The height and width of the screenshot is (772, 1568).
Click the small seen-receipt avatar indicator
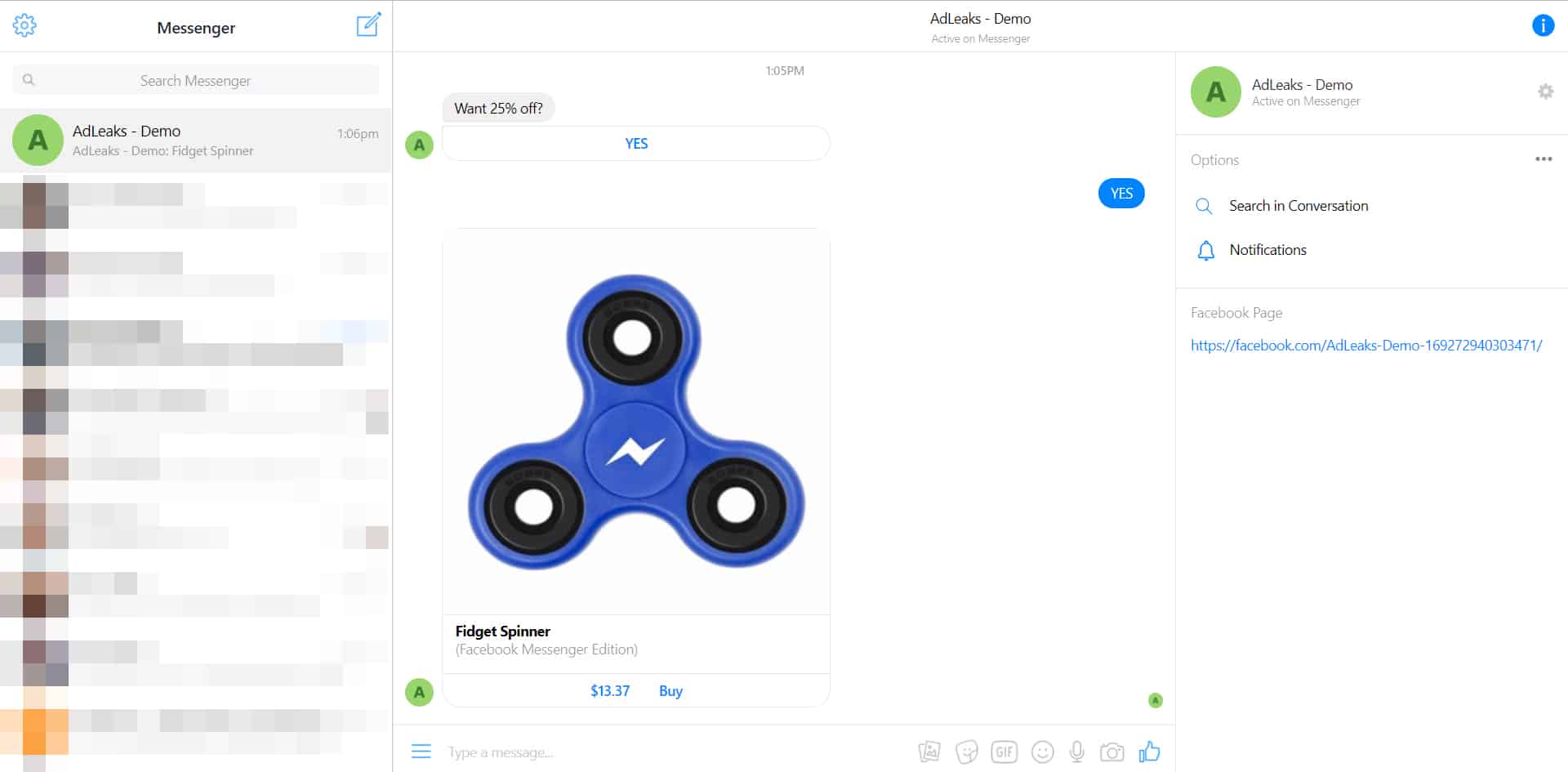pyautogui.click(x=1155, y=700)
